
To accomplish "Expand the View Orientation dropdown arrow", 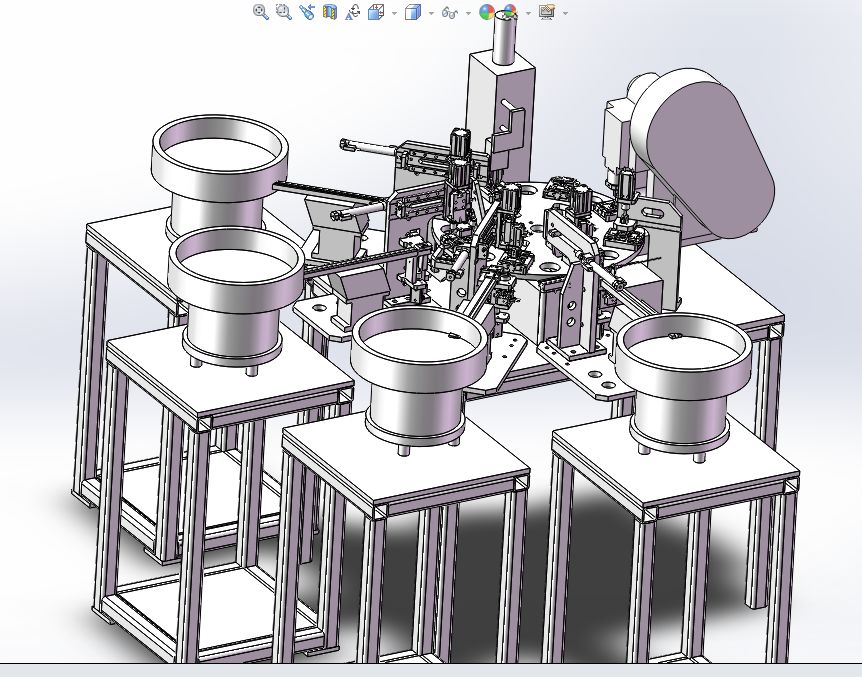I will (x=395, y=13).
